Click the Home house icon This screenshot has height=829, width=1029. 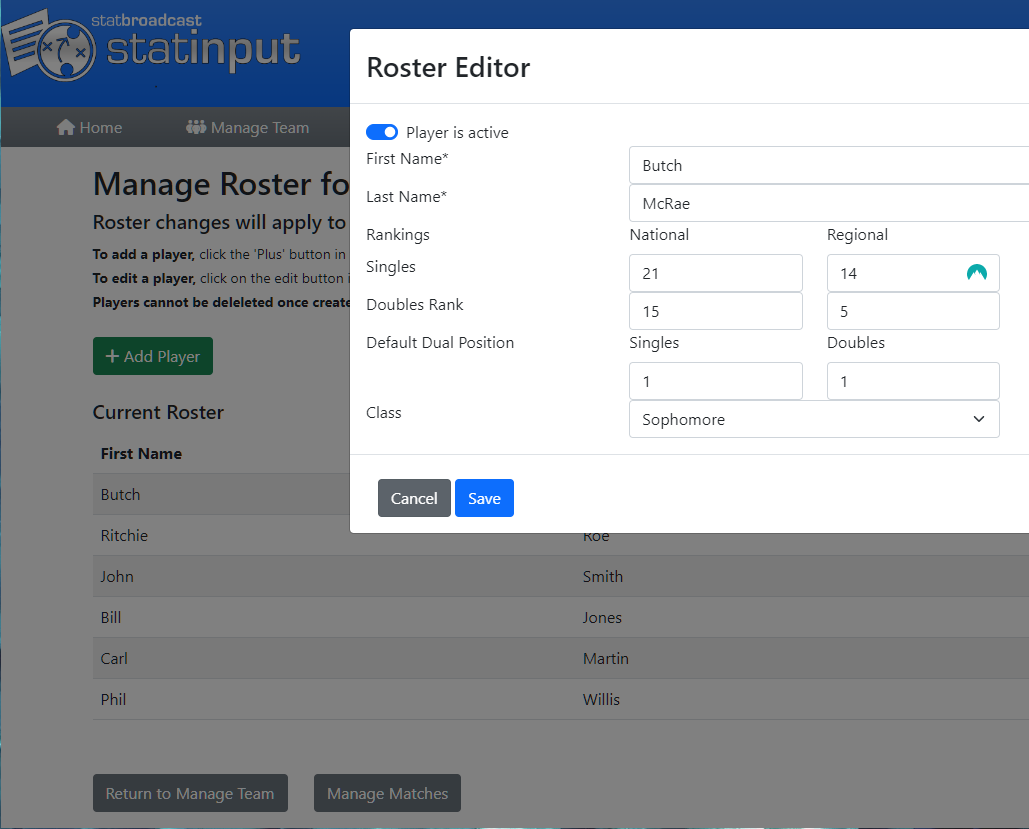tap(66, 127)
